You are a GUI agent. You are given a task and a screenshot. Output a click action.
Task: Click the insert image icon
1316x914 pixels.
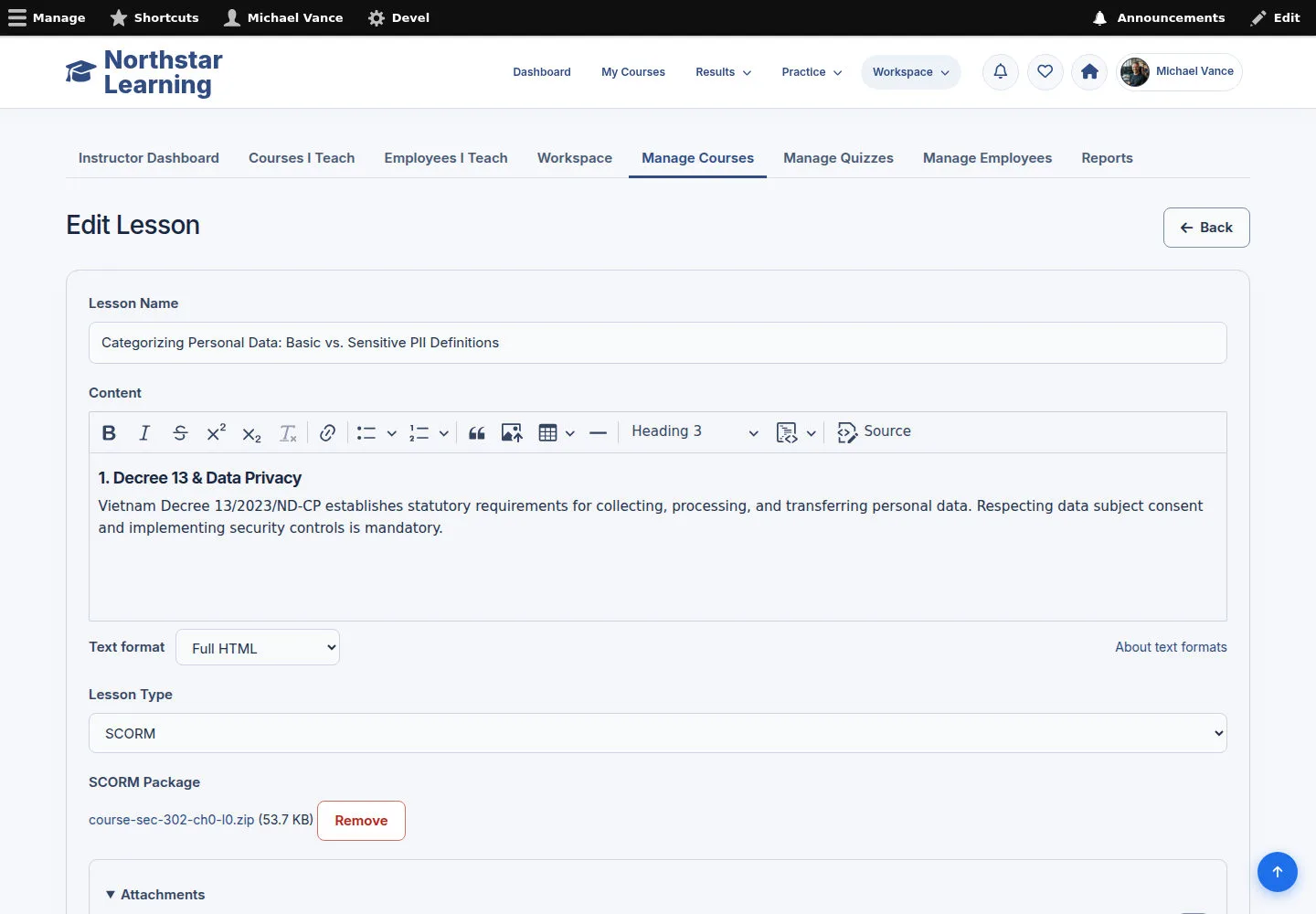point(512,432)
